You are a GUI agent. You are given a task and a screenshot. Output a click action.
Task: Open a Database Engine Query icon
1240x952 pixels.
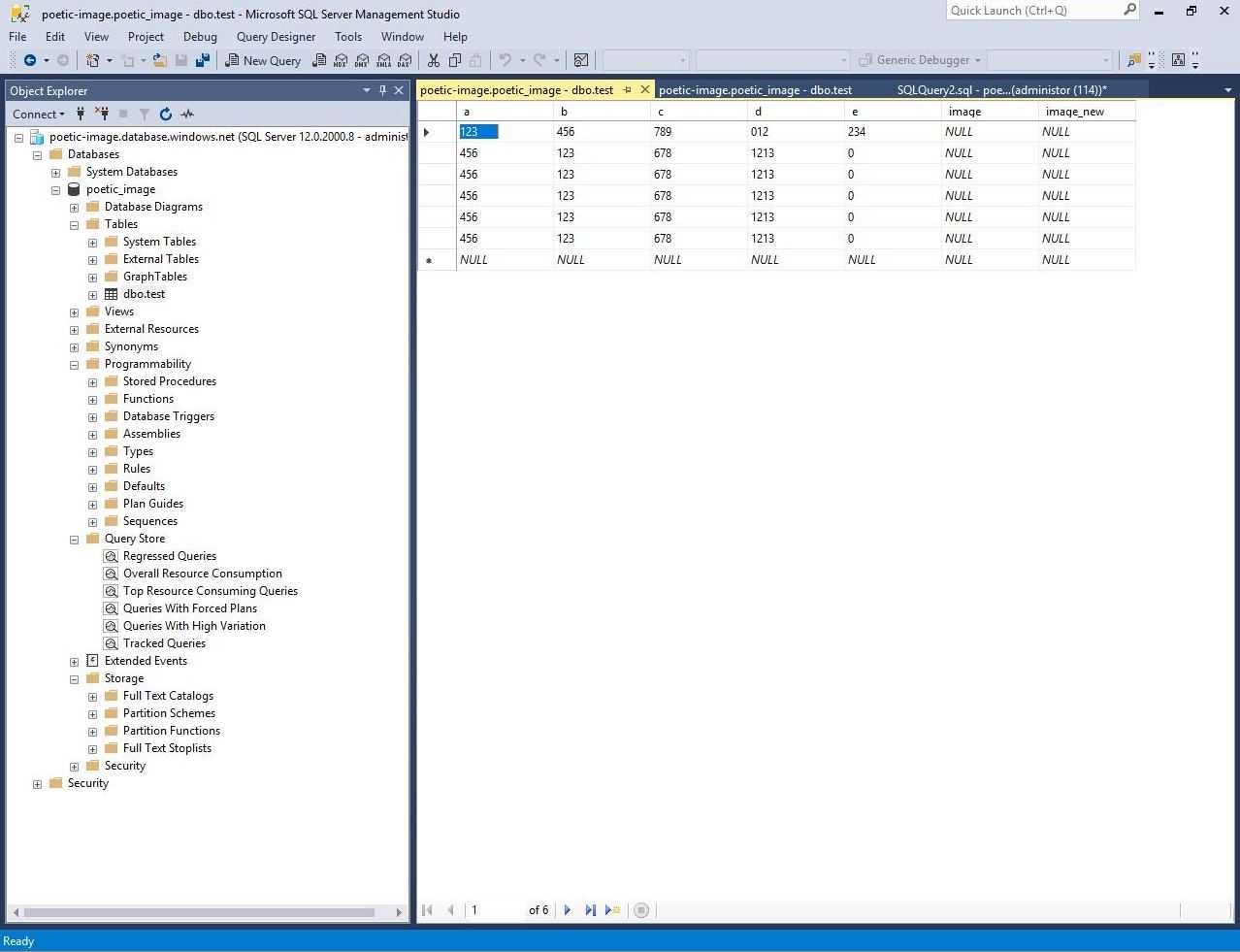pos(319,60)
